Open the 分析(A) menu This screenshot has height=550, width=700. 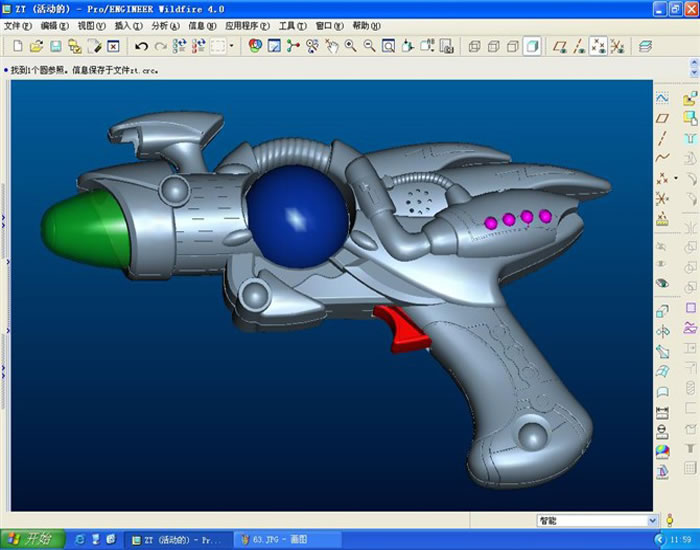click(166, 26)
